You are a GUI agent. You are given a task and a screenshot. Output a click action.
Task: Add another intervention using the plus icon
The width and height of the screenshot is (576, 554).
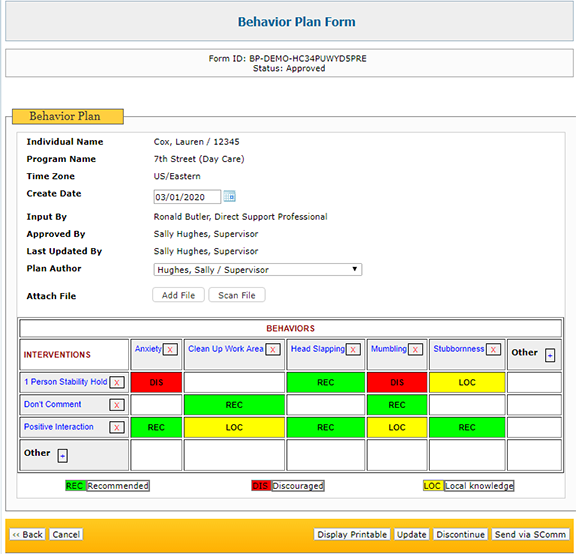point(62,456)
